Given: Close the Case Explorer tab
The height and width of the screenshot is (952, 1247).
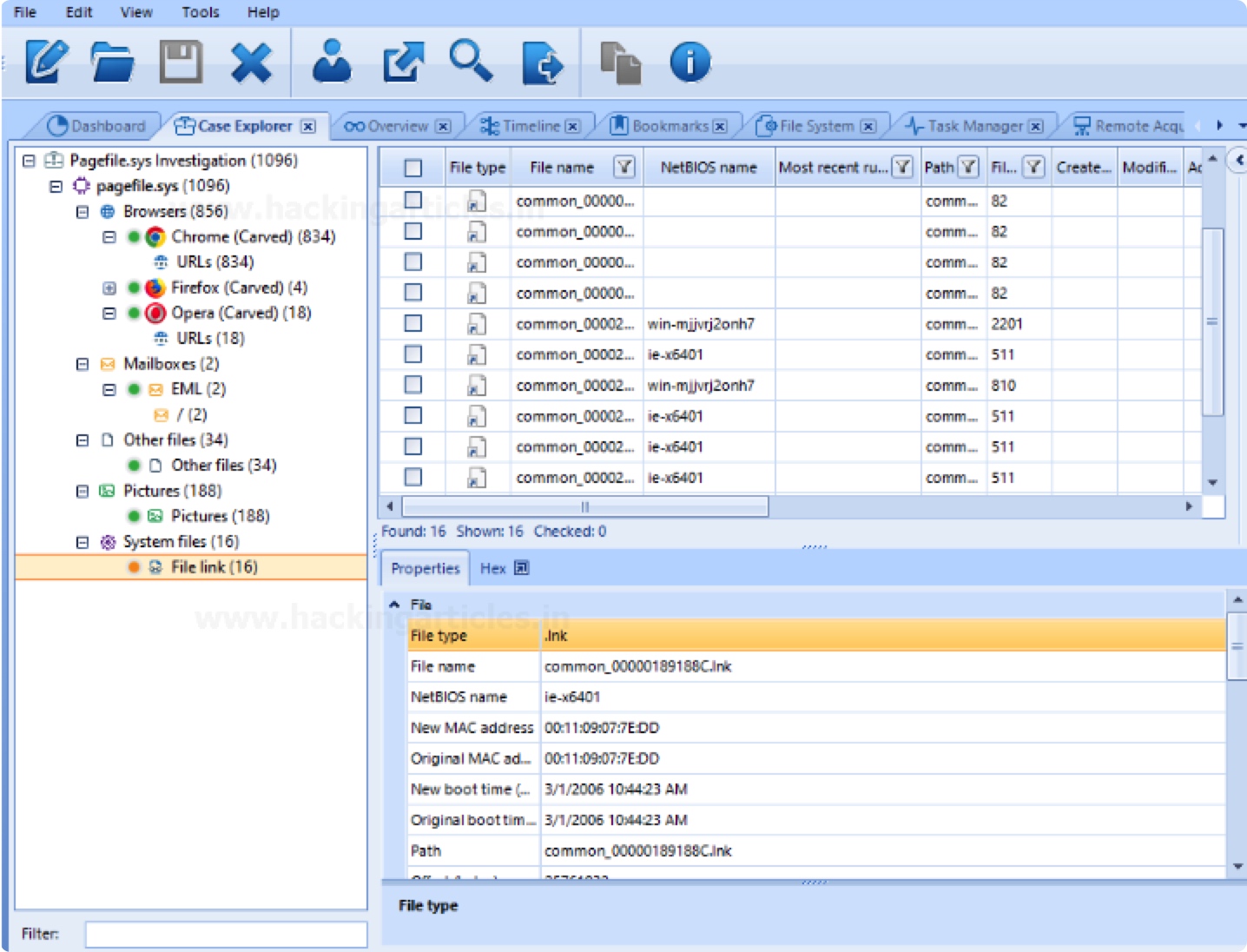Looking at the screenshot, I should (308, 126).
